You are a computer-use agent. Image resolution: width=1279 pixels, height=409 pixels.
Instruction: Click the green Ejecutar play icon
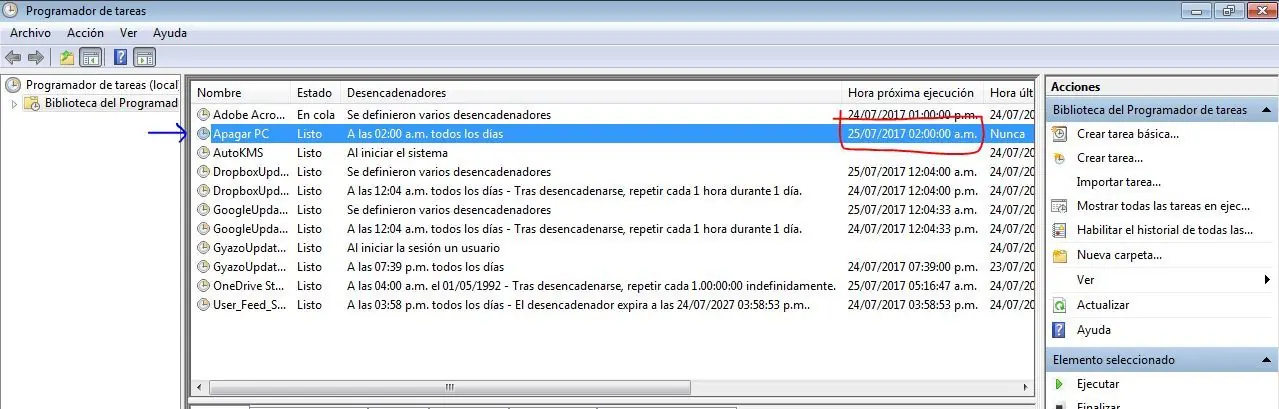[1059, 384]
